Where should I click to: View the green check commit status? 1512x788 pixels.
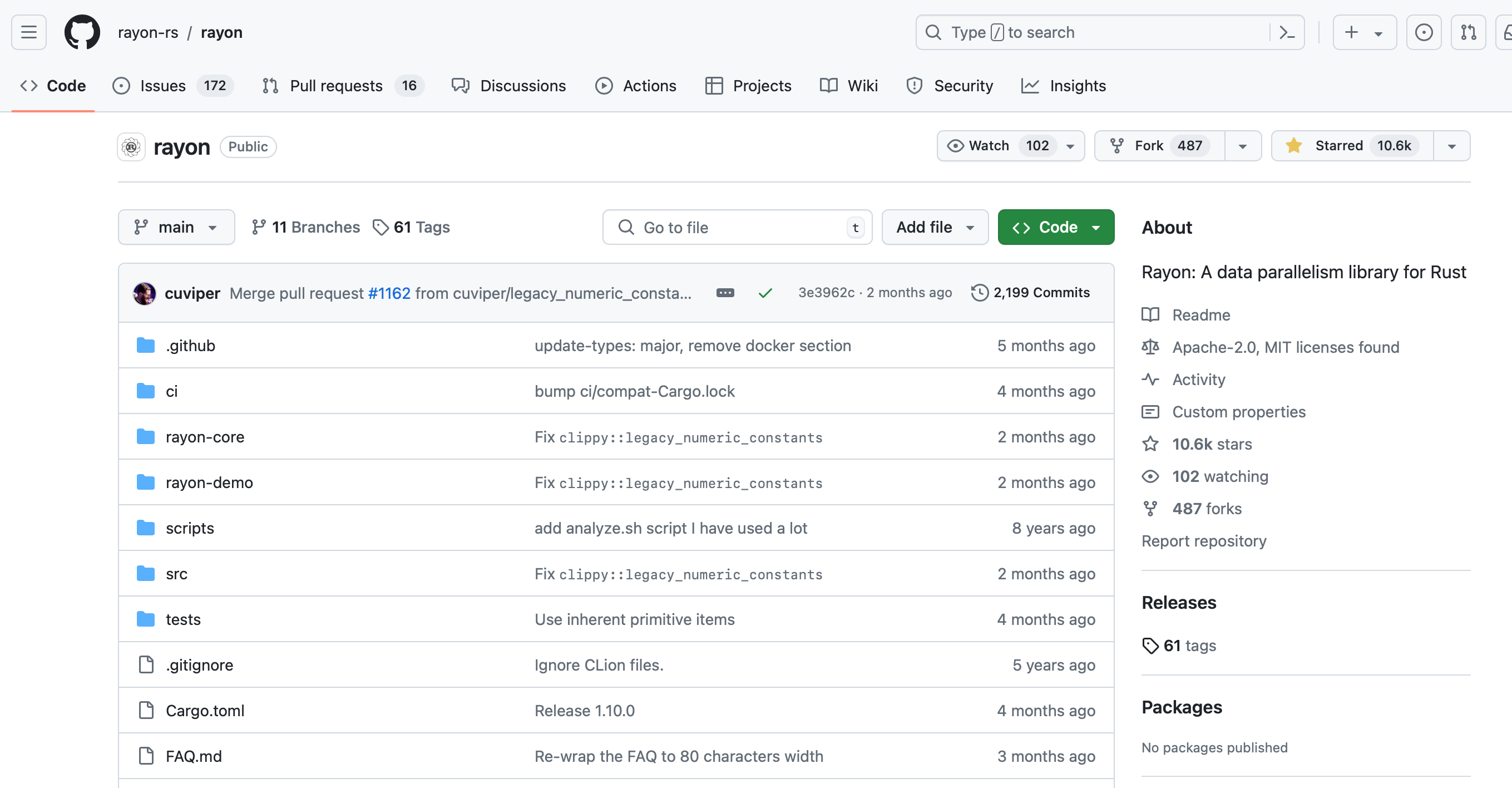tap(765, 293)
